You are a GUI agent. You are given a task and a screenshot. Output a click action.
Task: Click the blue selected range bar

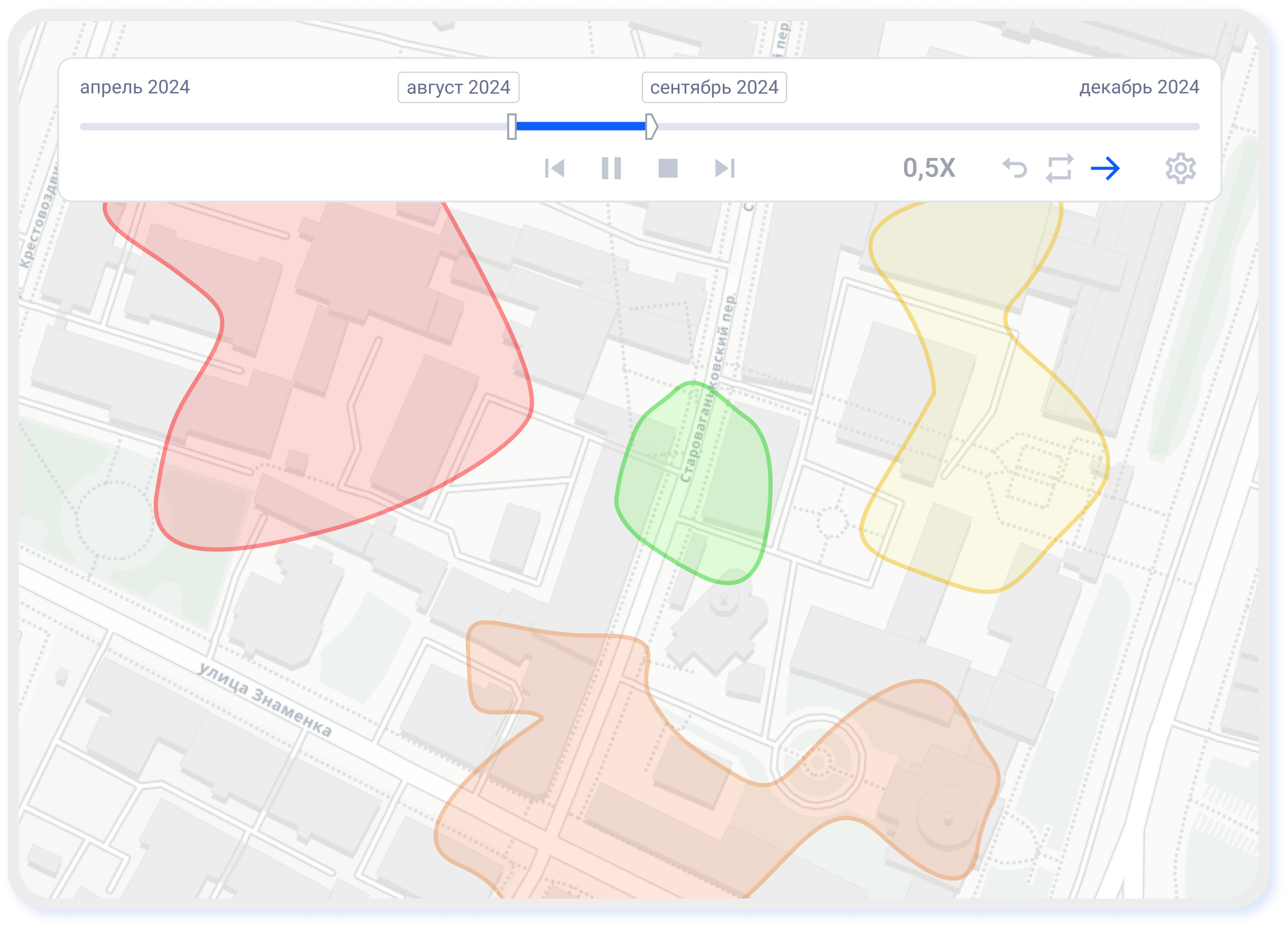(x=581, y=126)
